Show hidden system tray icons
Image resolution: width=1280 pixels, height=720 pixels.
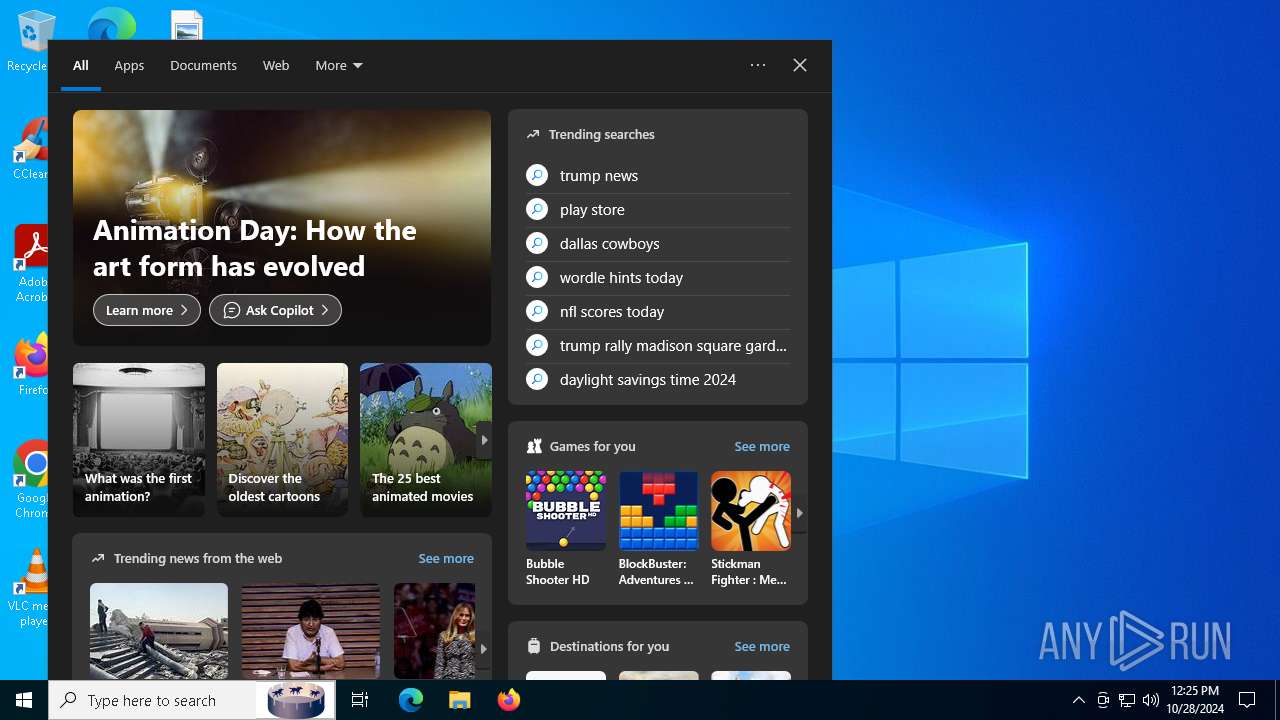pyautogui.click(x=1078, y=700)
